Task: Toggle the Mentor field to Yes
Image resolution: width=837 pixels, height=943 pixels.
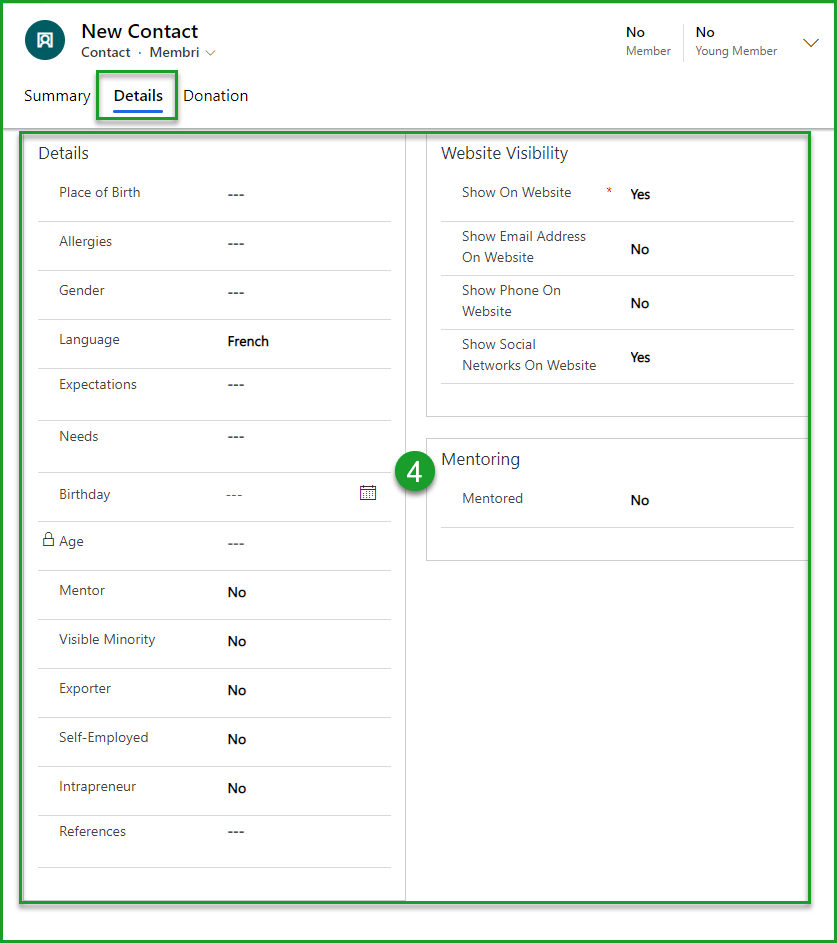Action: tap(237, 592)
